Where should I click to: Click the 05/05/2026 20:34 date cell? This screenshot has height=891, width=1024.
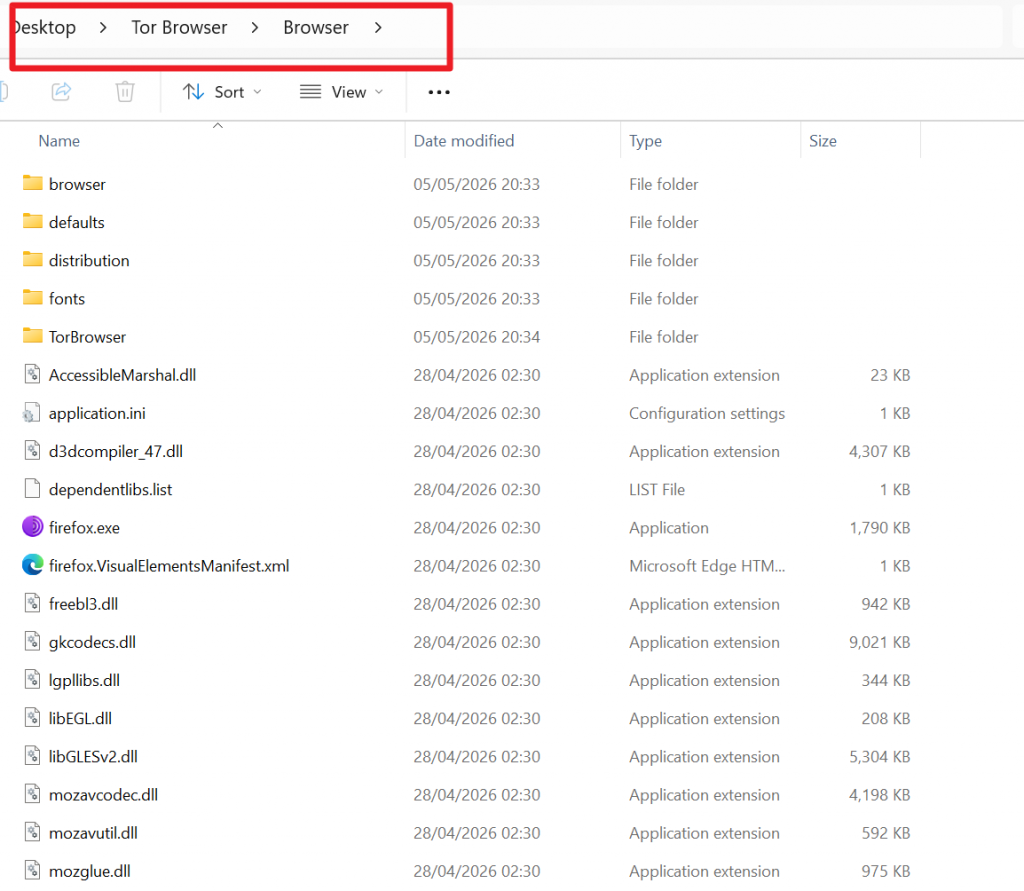[476, 337]
